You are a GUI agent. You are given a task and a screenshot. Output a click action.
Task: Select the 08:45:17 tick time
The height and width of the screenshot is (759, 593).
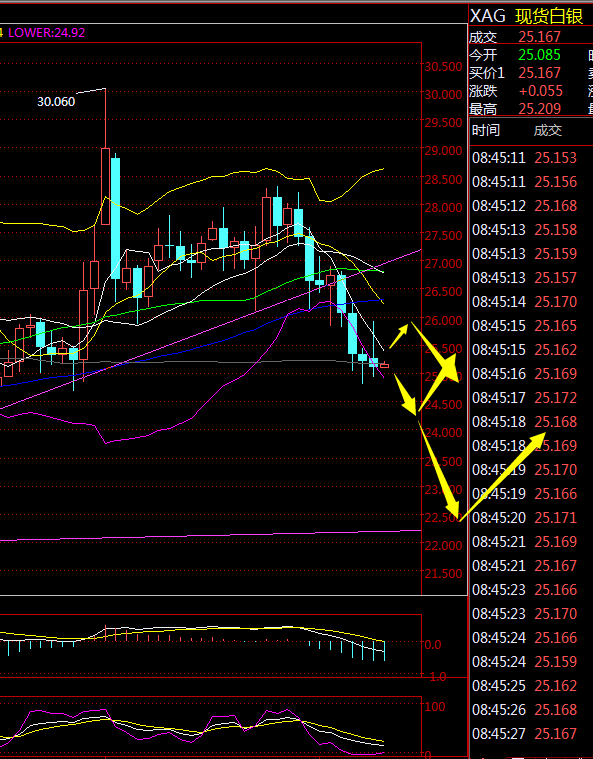click(x=499, y=398)
